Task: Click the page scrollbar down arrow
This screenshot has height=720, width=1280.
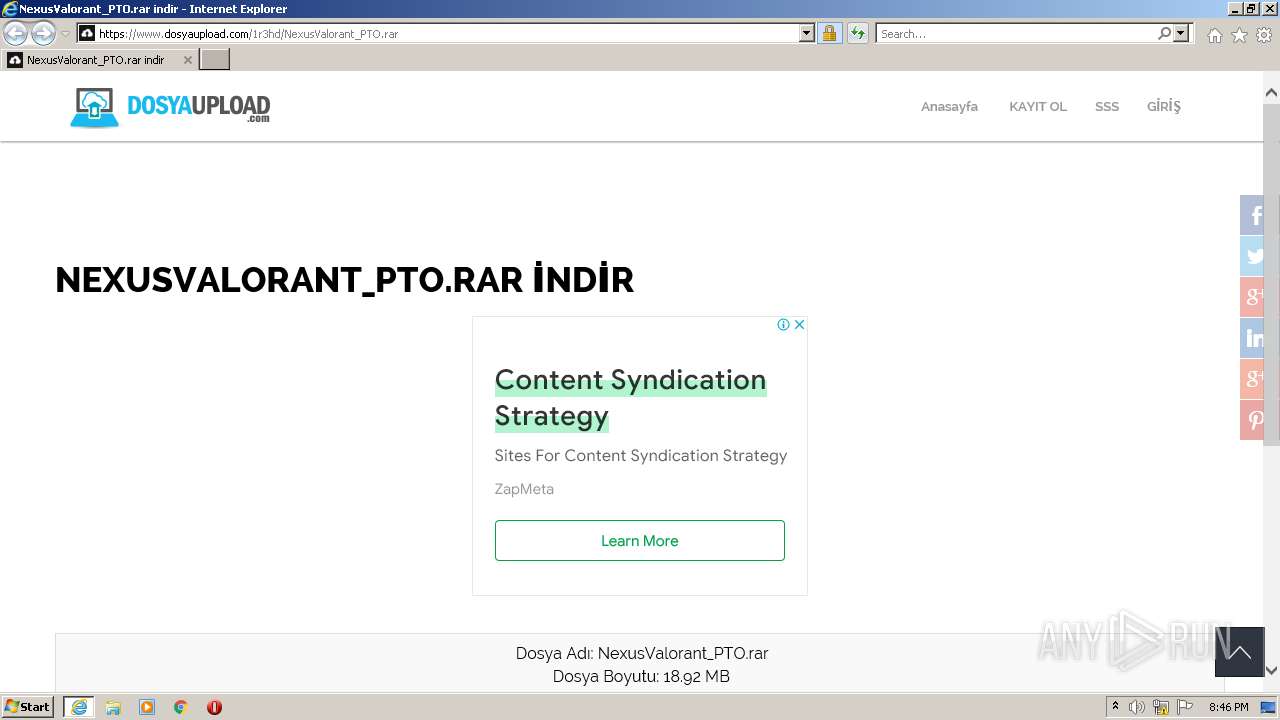Action: pos(1271,670)
